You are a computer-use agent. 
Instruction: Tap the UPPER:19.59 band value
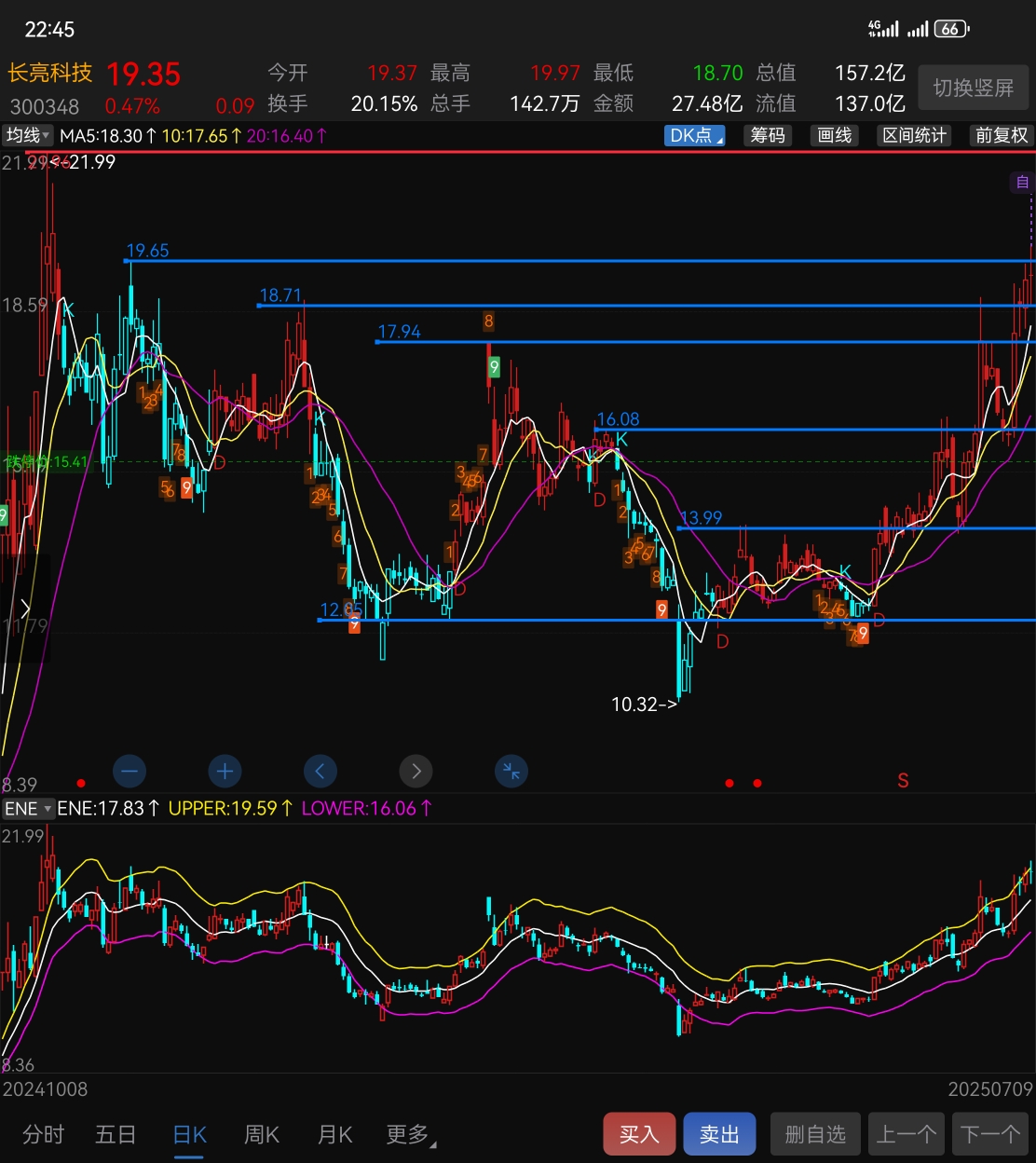point(230,809)
